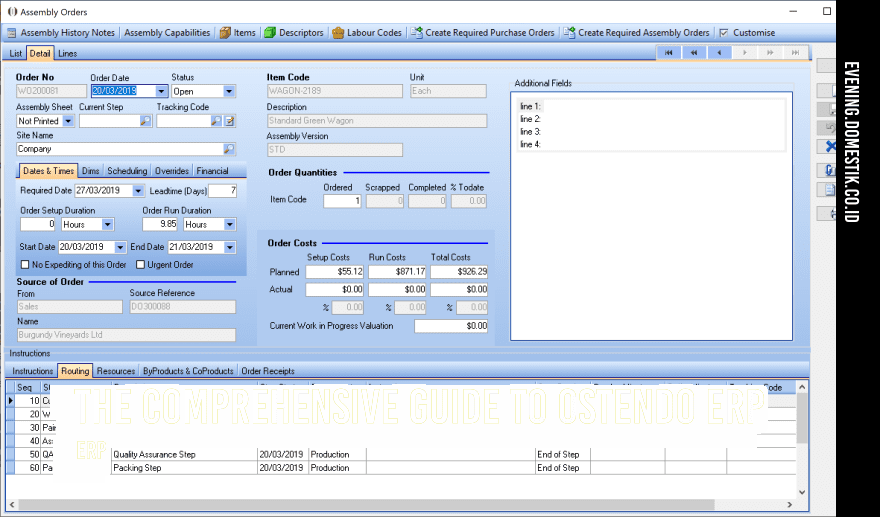Click the Current Work in Progress Valuation field
Viewport: 880px width, 517px height.
tap(451, 326)
